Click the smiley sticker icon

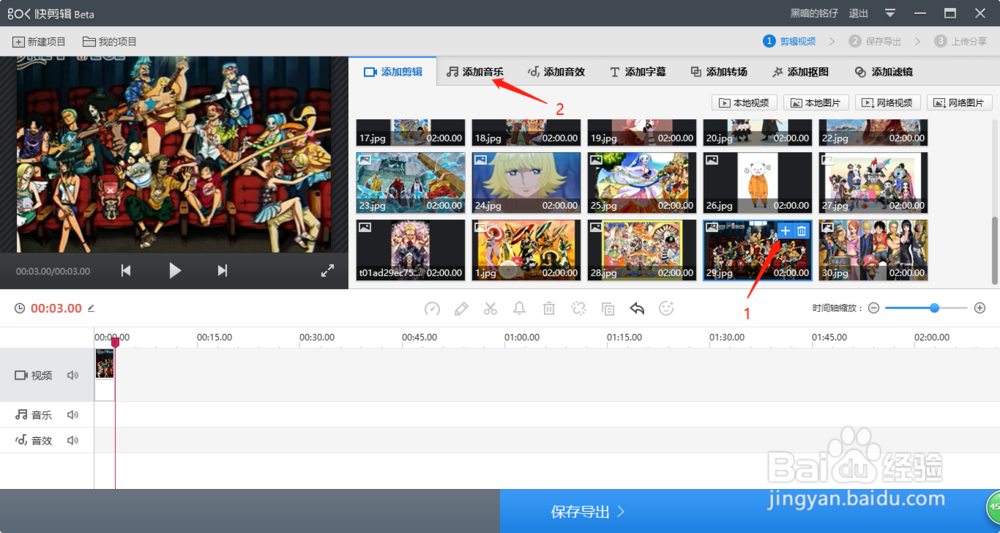[666, 309]
